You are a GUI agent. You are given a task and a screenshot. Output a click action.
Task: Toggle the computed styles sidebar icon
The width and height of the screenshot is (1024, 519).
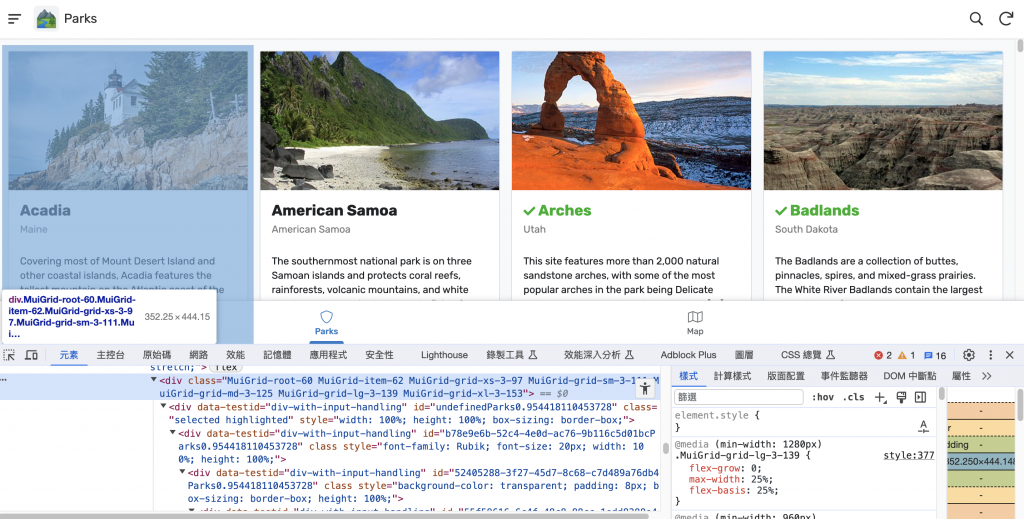(921, 397)
